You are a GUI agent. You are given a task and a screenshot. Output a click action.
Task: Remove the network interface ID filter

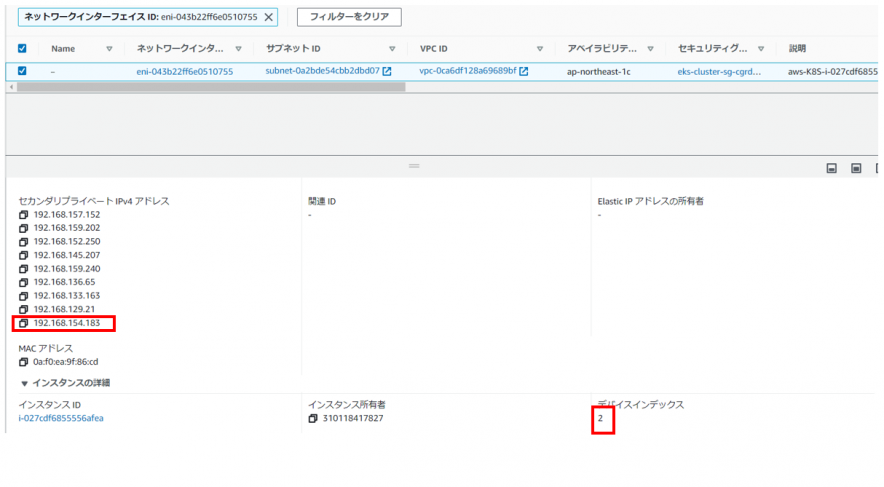click(x=268, y=17)
